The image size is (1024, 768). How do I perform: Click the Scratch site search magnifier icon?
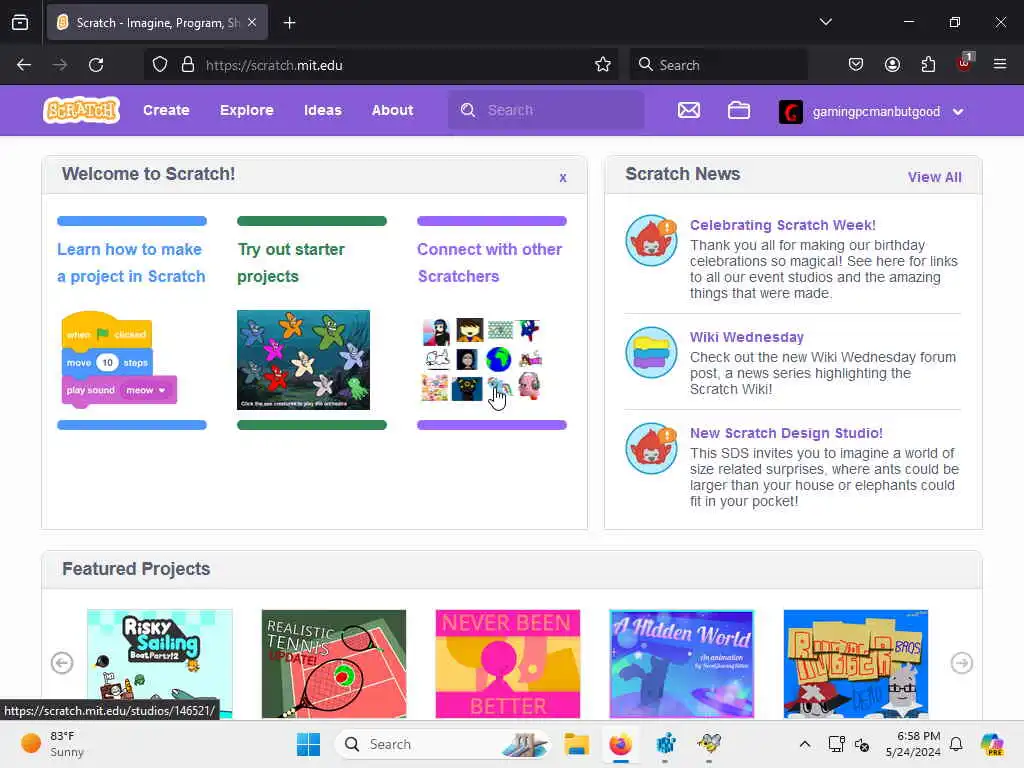(468, 110)
